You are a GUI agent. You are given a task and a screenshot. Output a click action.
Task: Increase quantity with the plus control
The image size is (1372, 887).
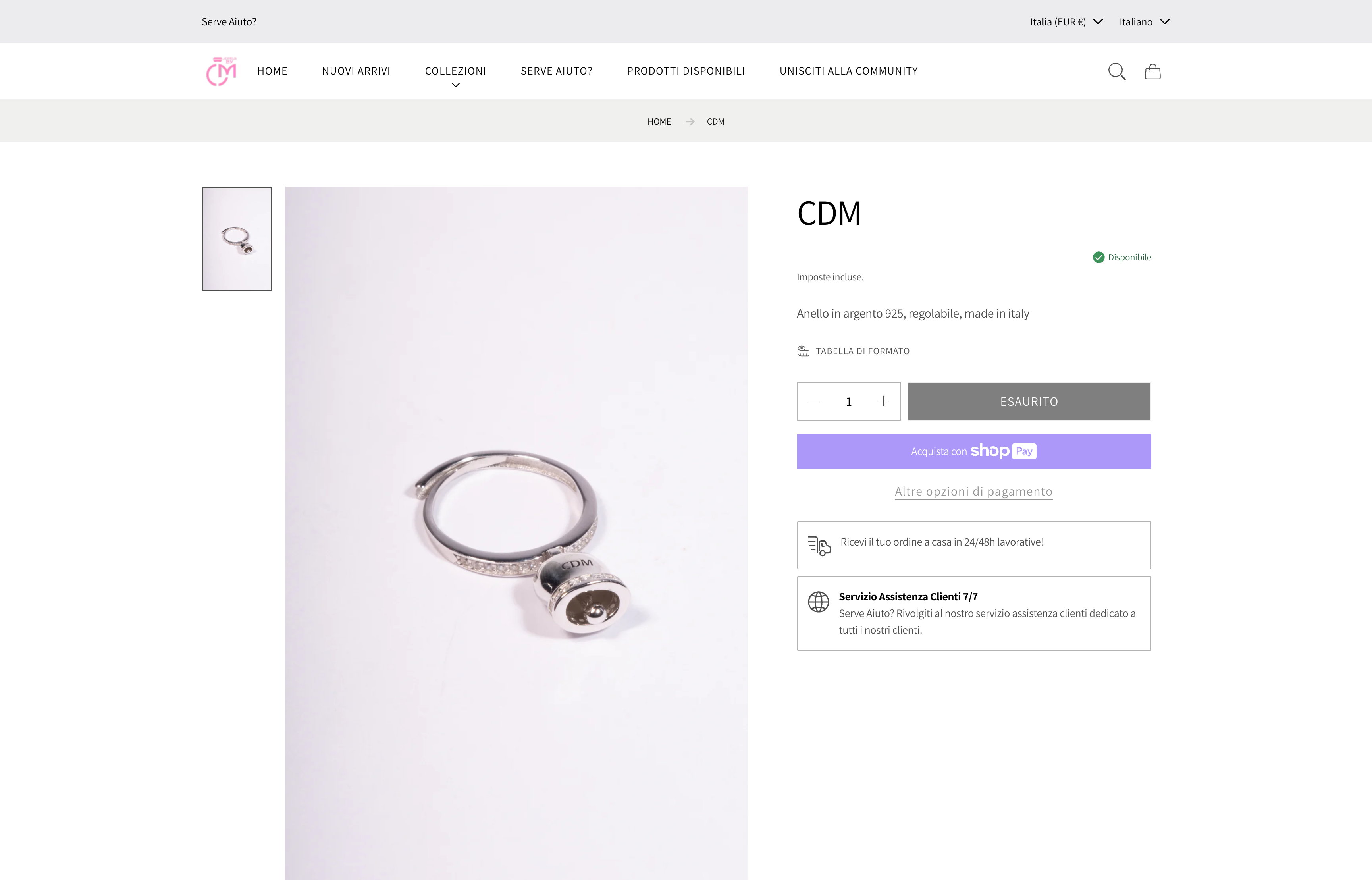coord(884,401)
